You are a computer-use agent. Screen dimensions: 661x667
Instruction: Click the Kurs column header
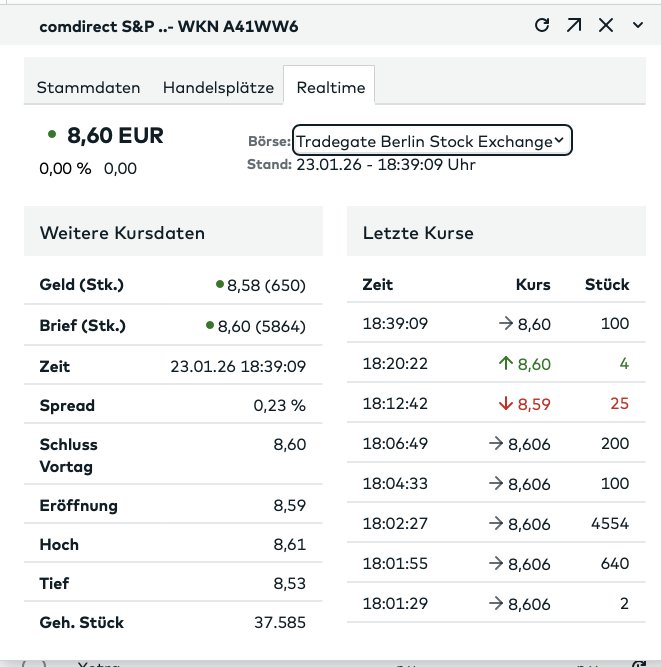pos(533,285)
